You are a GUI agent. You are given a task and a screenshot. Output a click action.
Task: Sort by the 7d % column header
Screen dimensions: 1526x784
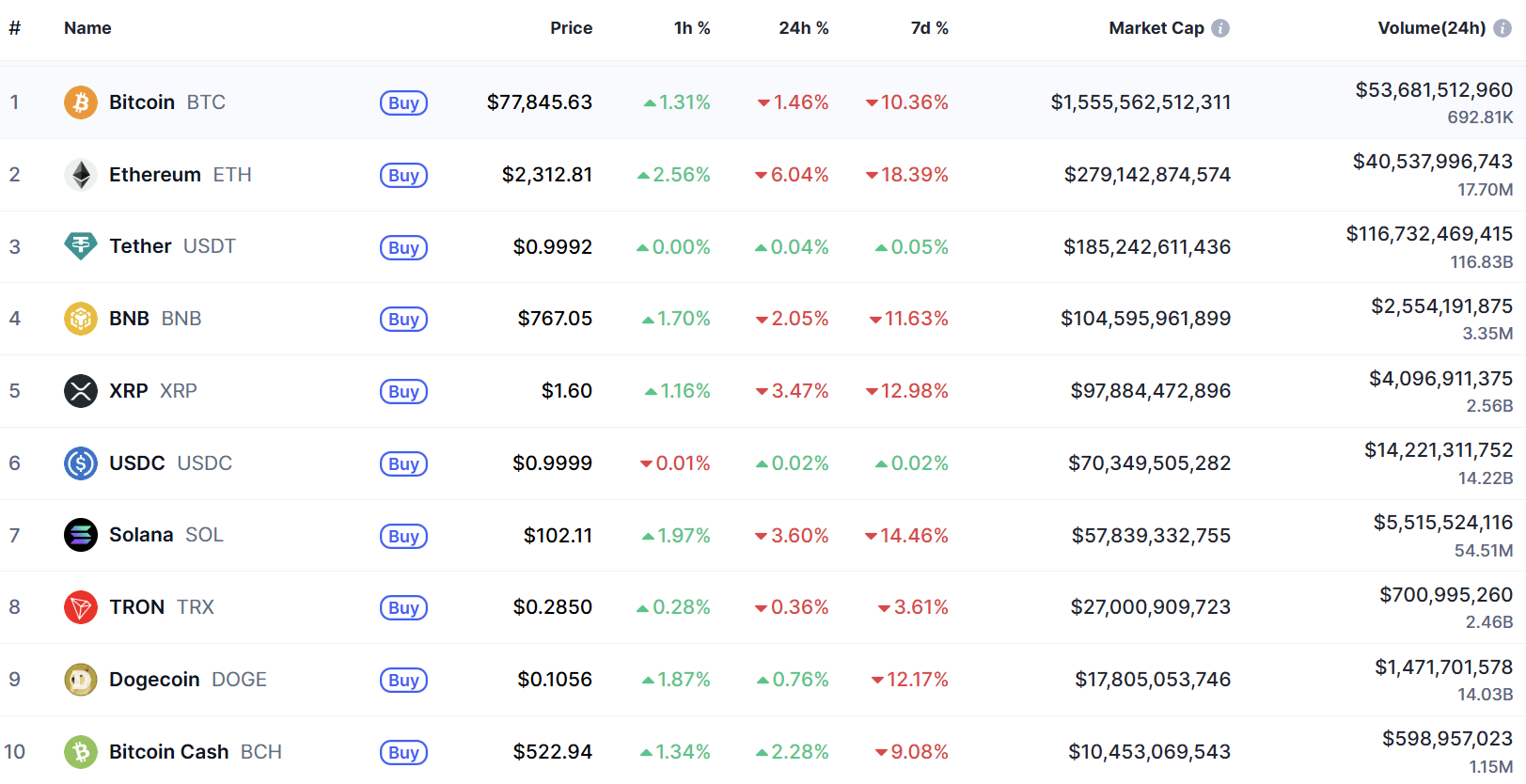tap(929, 28)
